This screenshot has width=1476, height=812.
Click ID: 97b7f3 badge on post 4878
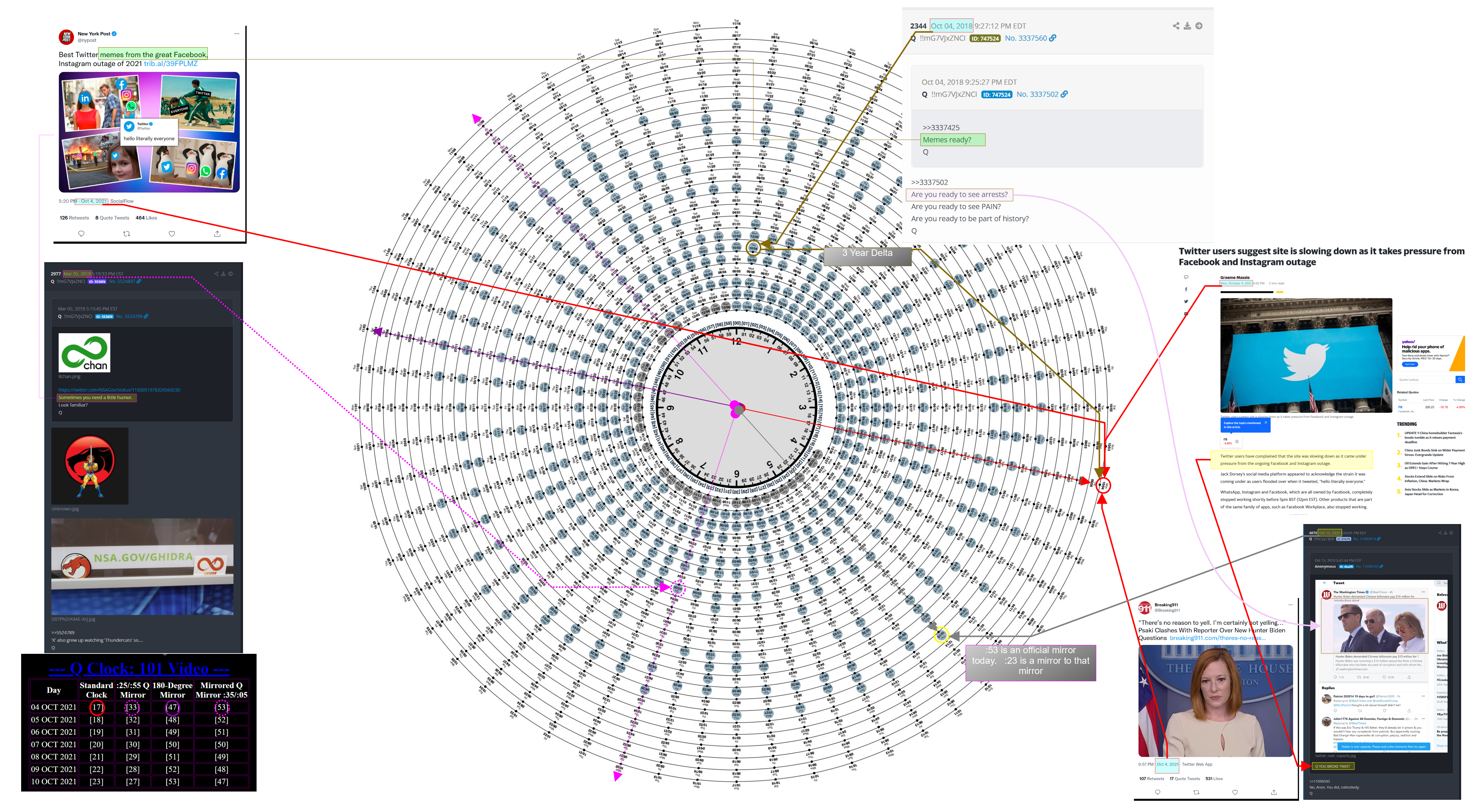tap(1344, 539)
